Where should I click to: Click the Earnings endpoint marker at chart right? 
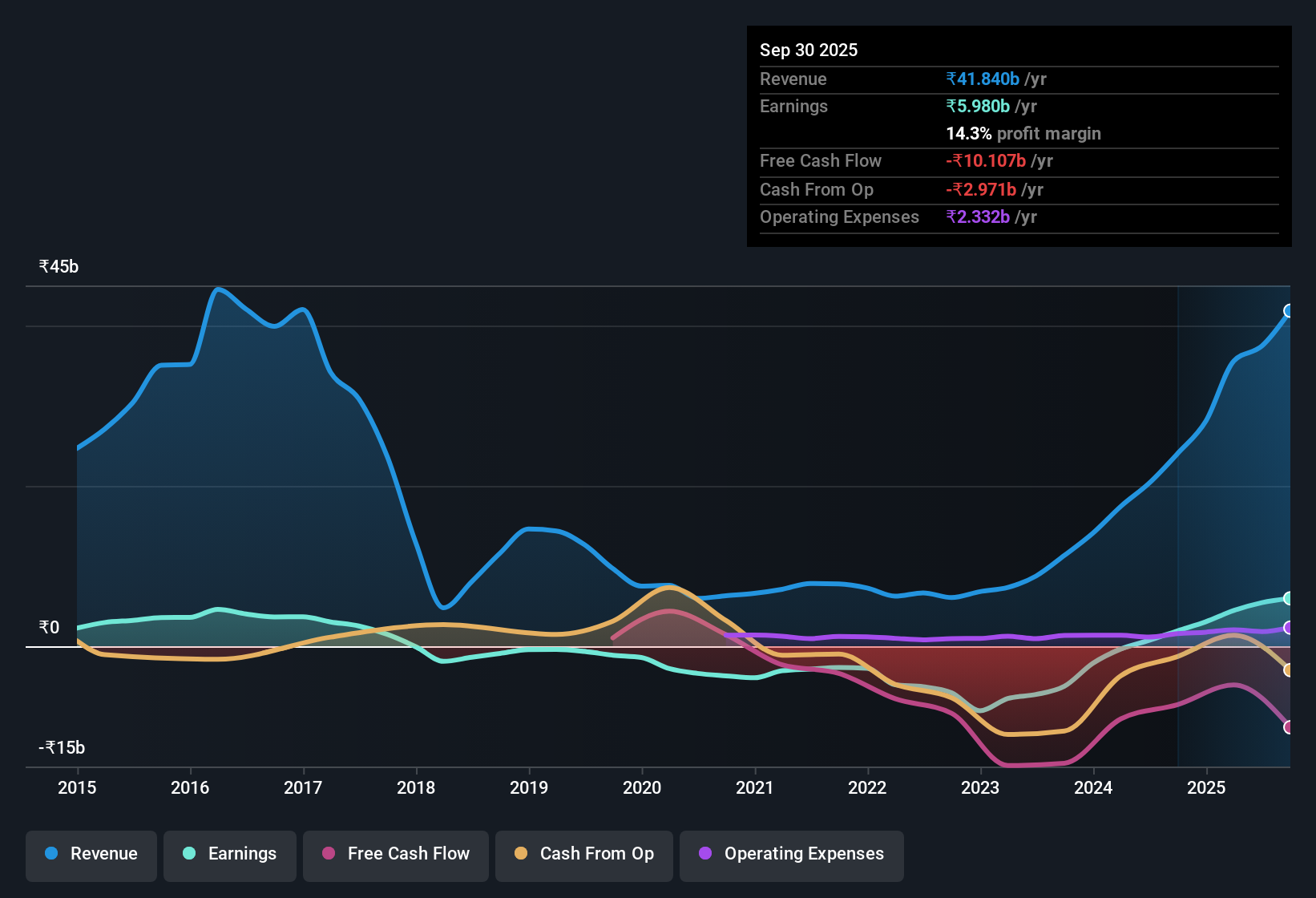pyautogui.click(x=1288, y=598)
